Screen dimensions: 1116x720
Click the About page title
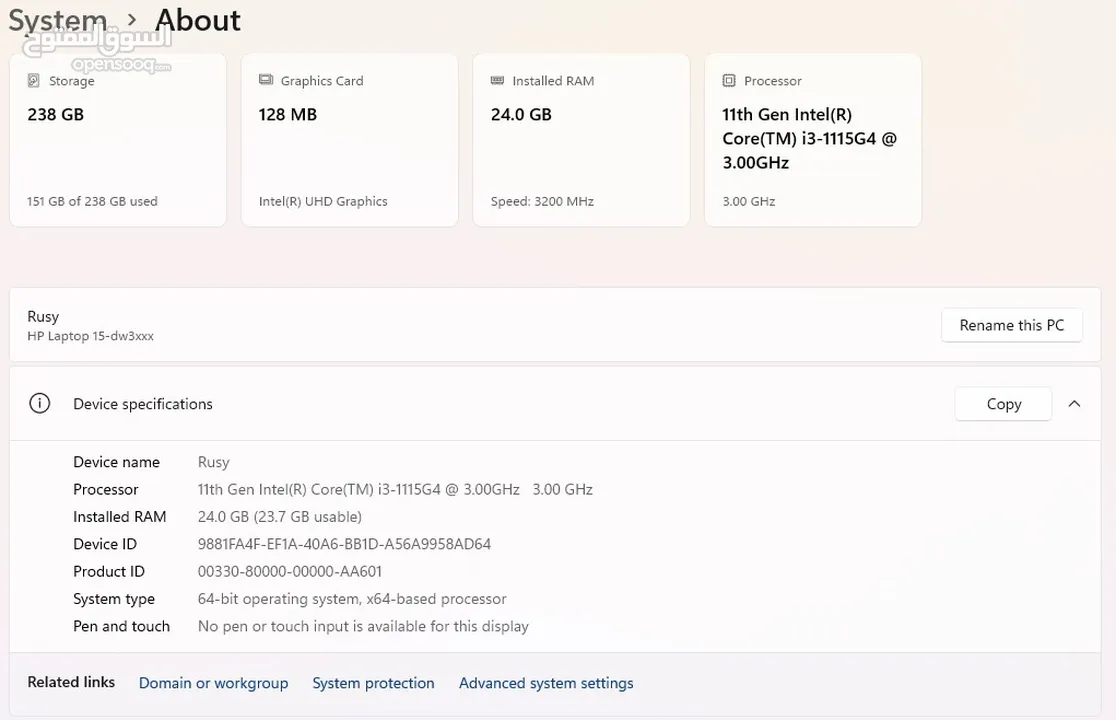tap(198, 20)
